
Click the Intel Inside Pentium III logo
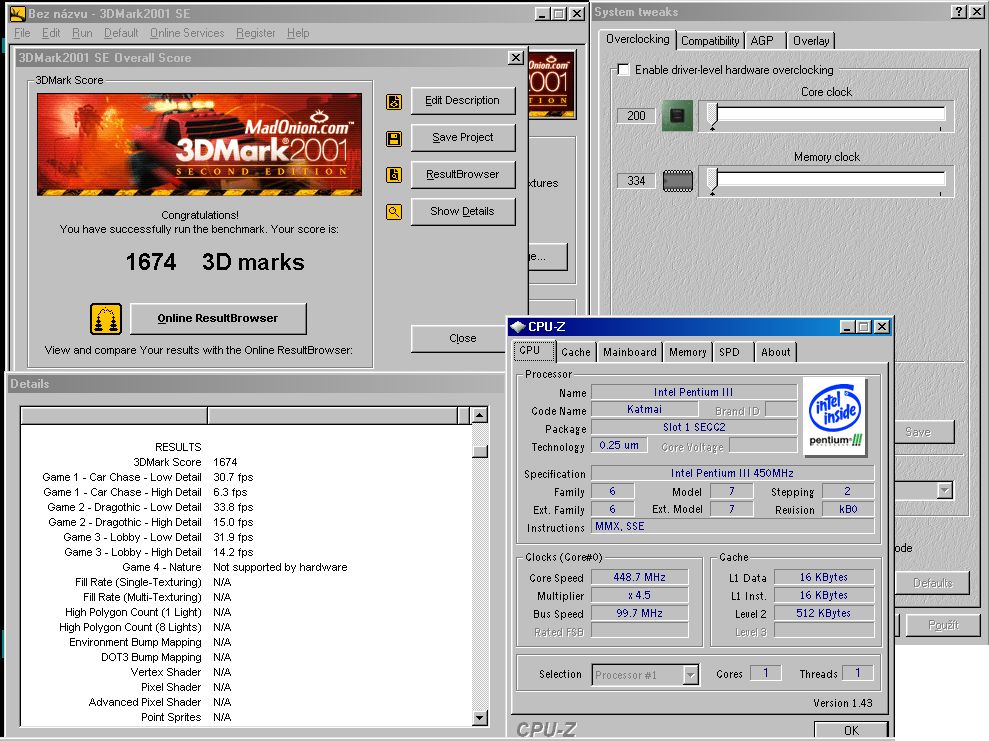[x=834, y=416]
